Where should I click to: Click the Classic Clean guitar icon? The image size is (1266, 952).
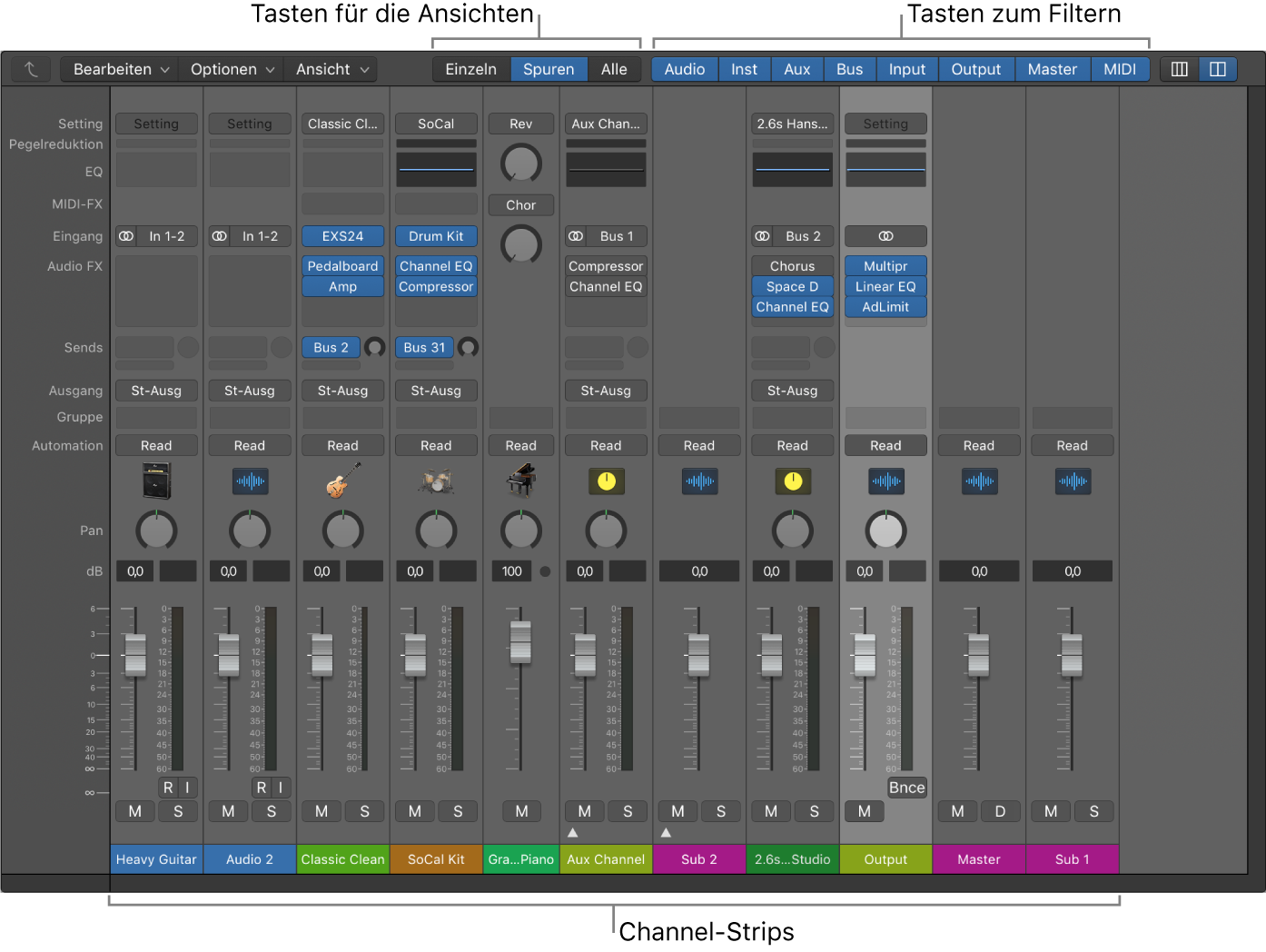click(342, 481)
